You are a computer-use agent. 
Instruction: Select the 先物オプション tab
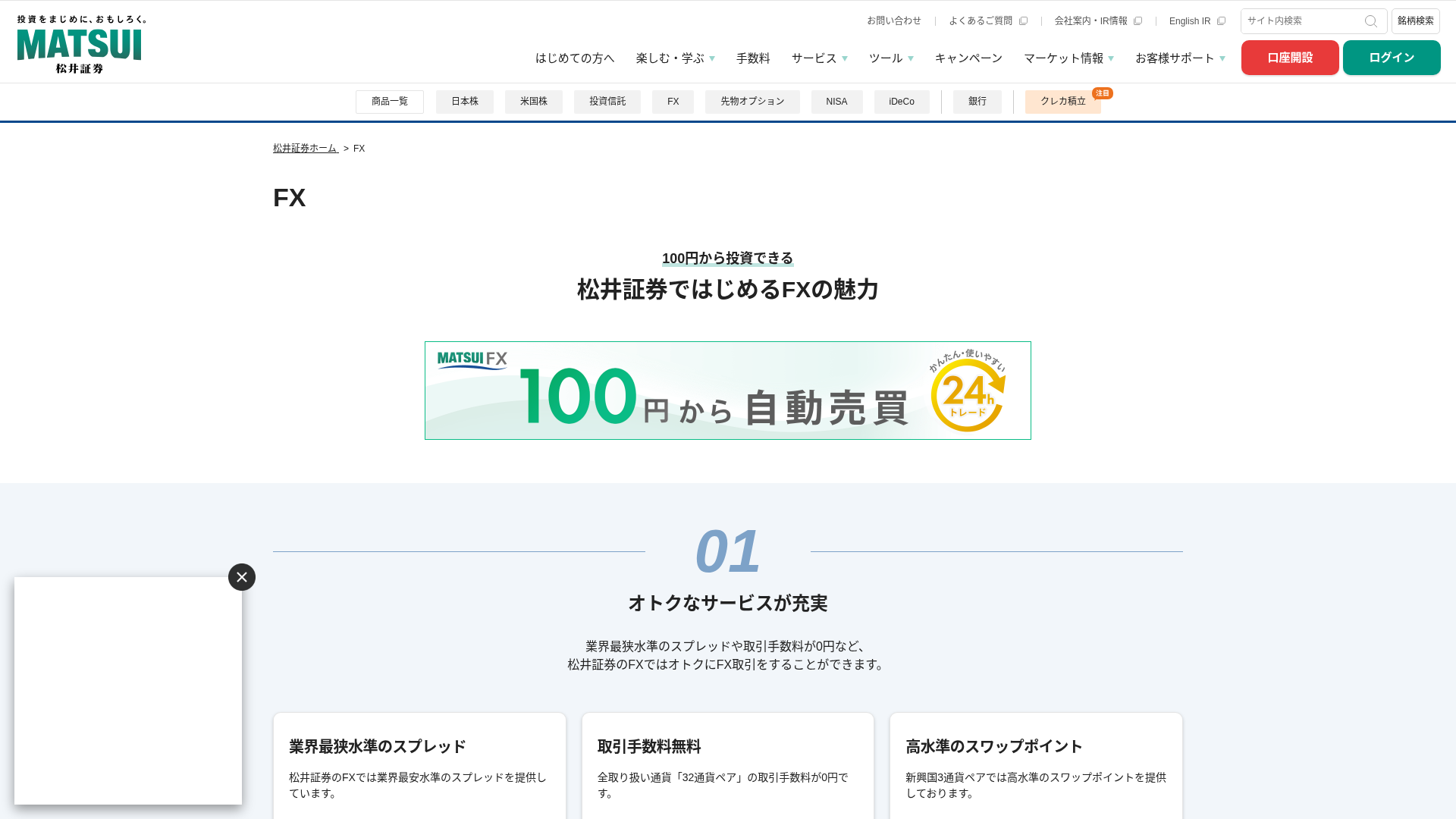click(752, 102)
